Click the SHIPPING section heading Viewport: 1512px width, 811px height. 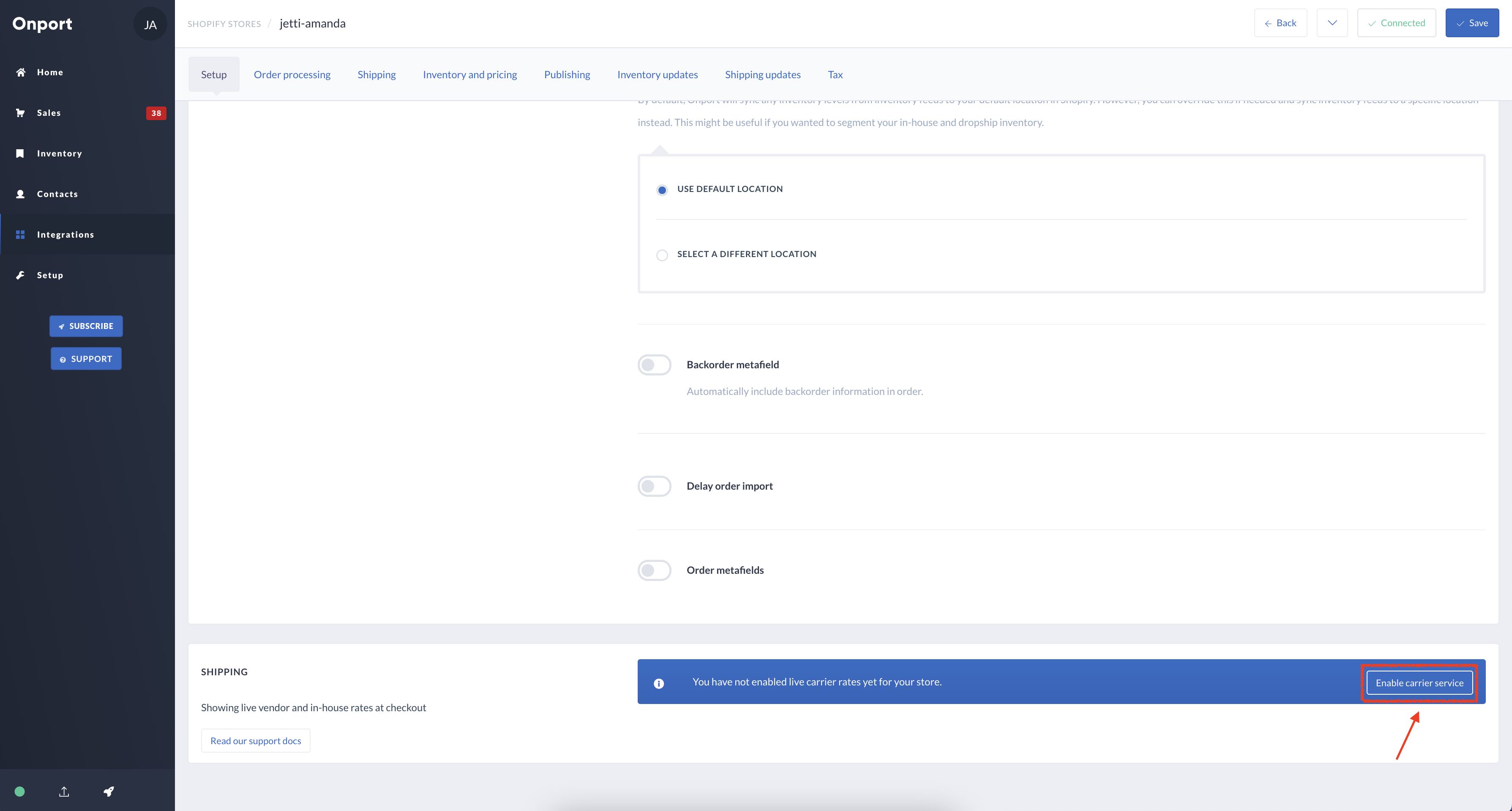(224, 672)
